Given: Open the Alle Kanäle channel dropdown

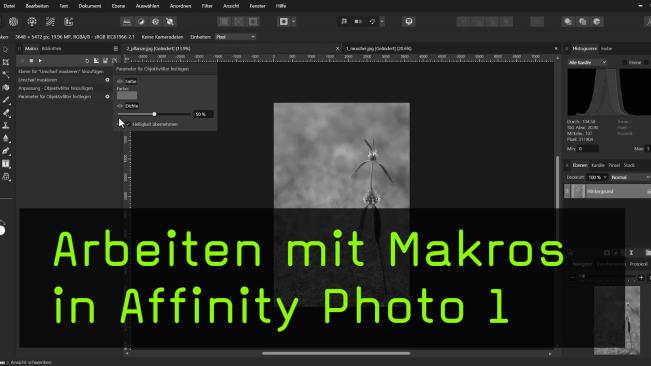Looking at the screenshot, I should tap(587, 62).
